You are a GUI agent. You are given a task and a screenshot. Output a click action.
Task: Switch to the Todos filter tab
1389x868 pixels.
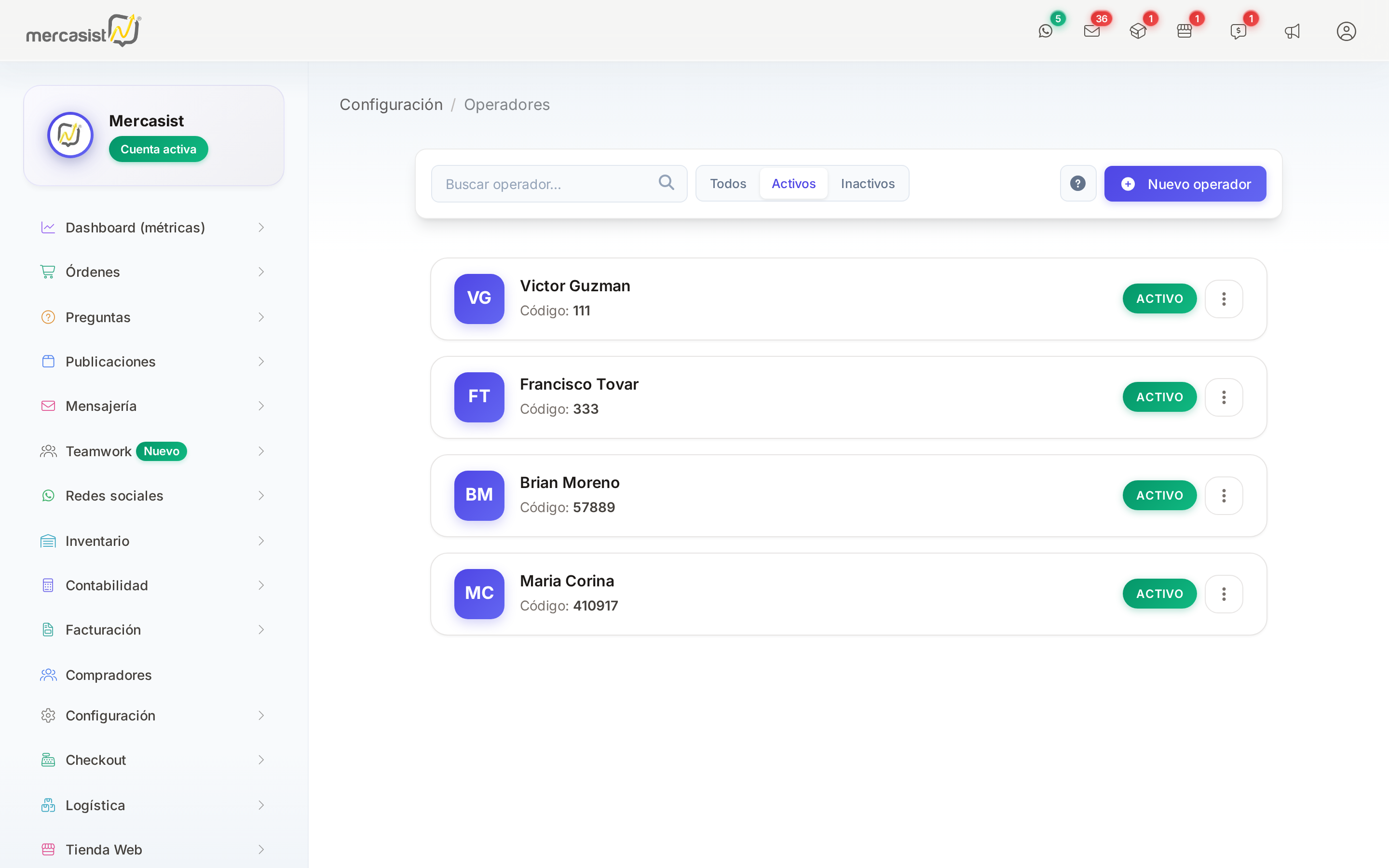(728, 184)
